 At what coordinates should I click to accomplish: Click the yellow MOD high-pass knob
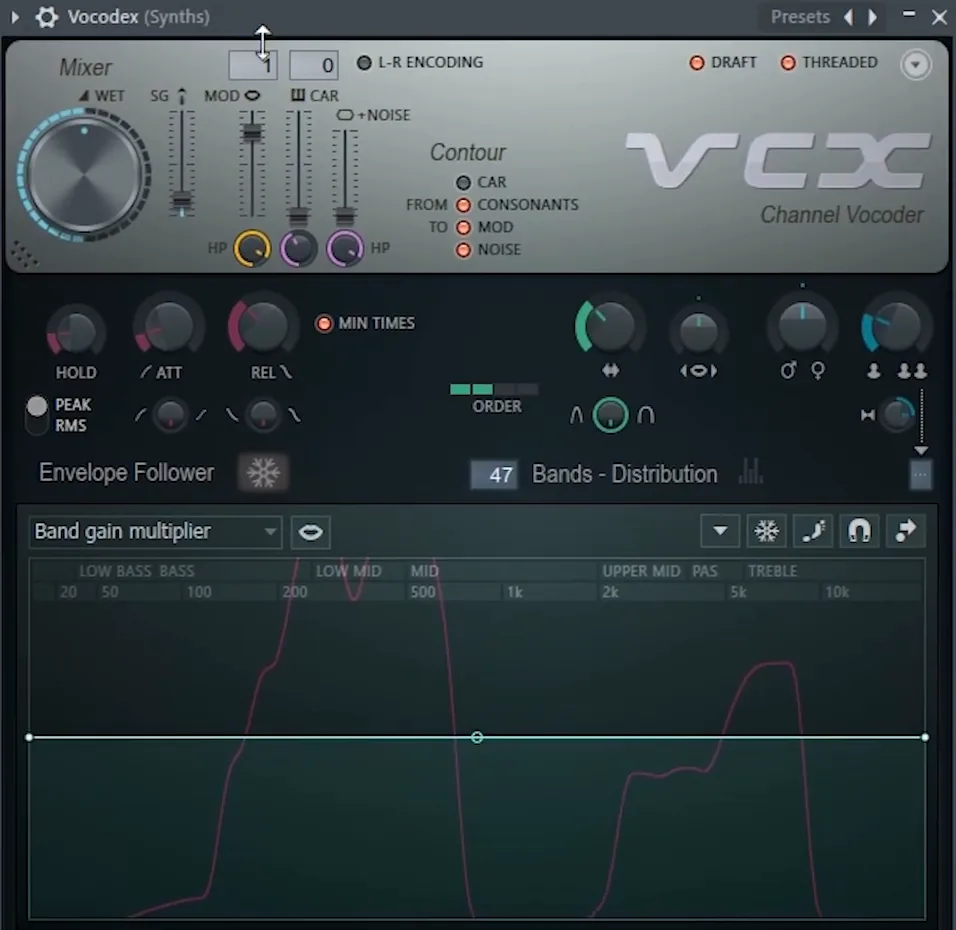click(252, 249)
